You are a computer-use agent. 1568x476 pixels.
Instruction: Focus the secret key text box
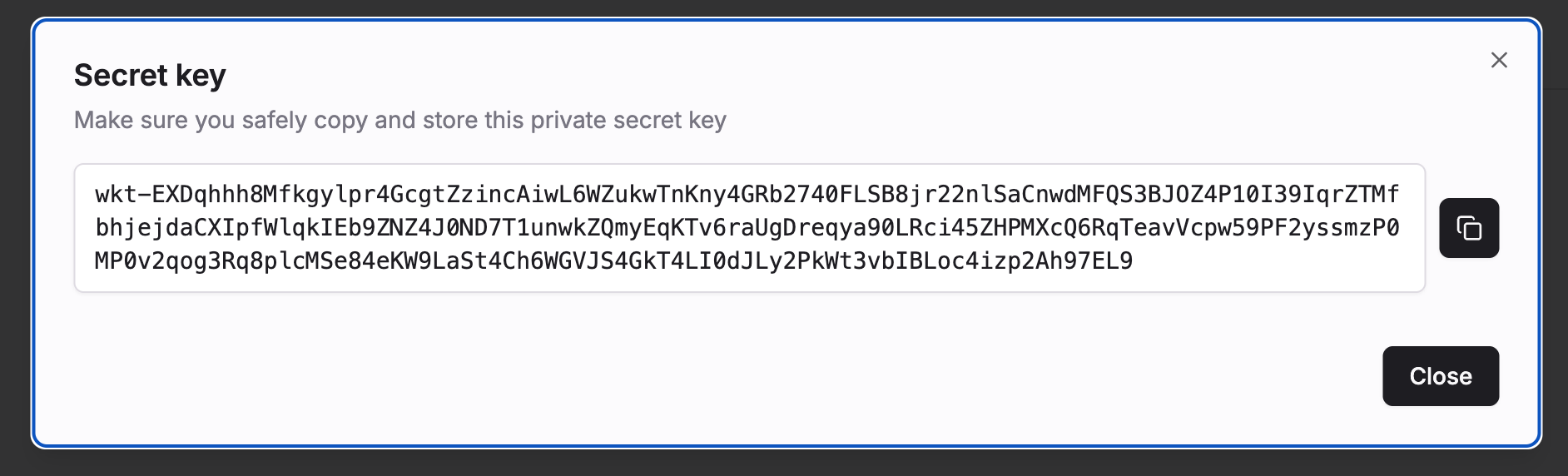coord(750,228)
